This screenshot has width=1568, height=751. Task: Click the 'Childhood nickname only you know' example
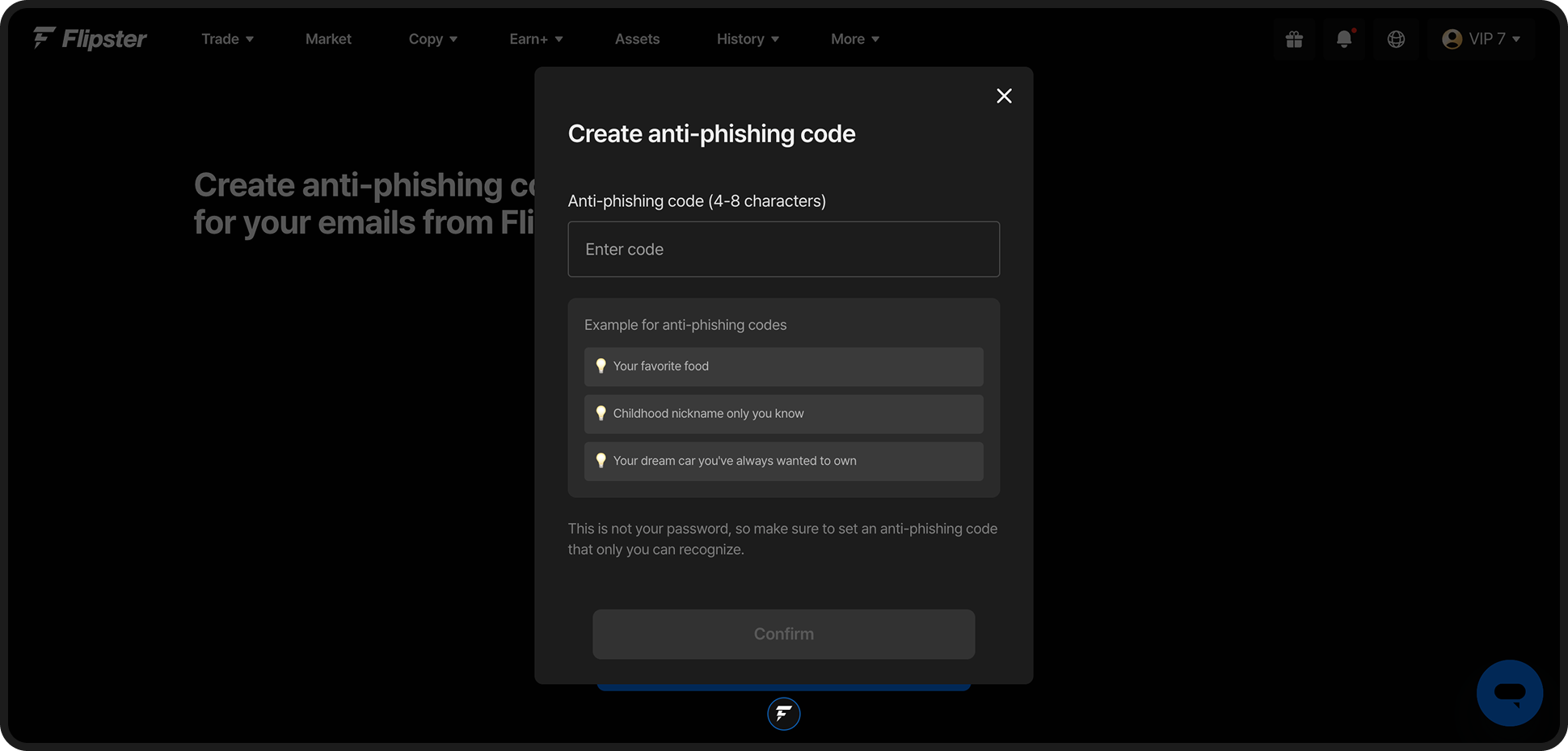[783, 414]
